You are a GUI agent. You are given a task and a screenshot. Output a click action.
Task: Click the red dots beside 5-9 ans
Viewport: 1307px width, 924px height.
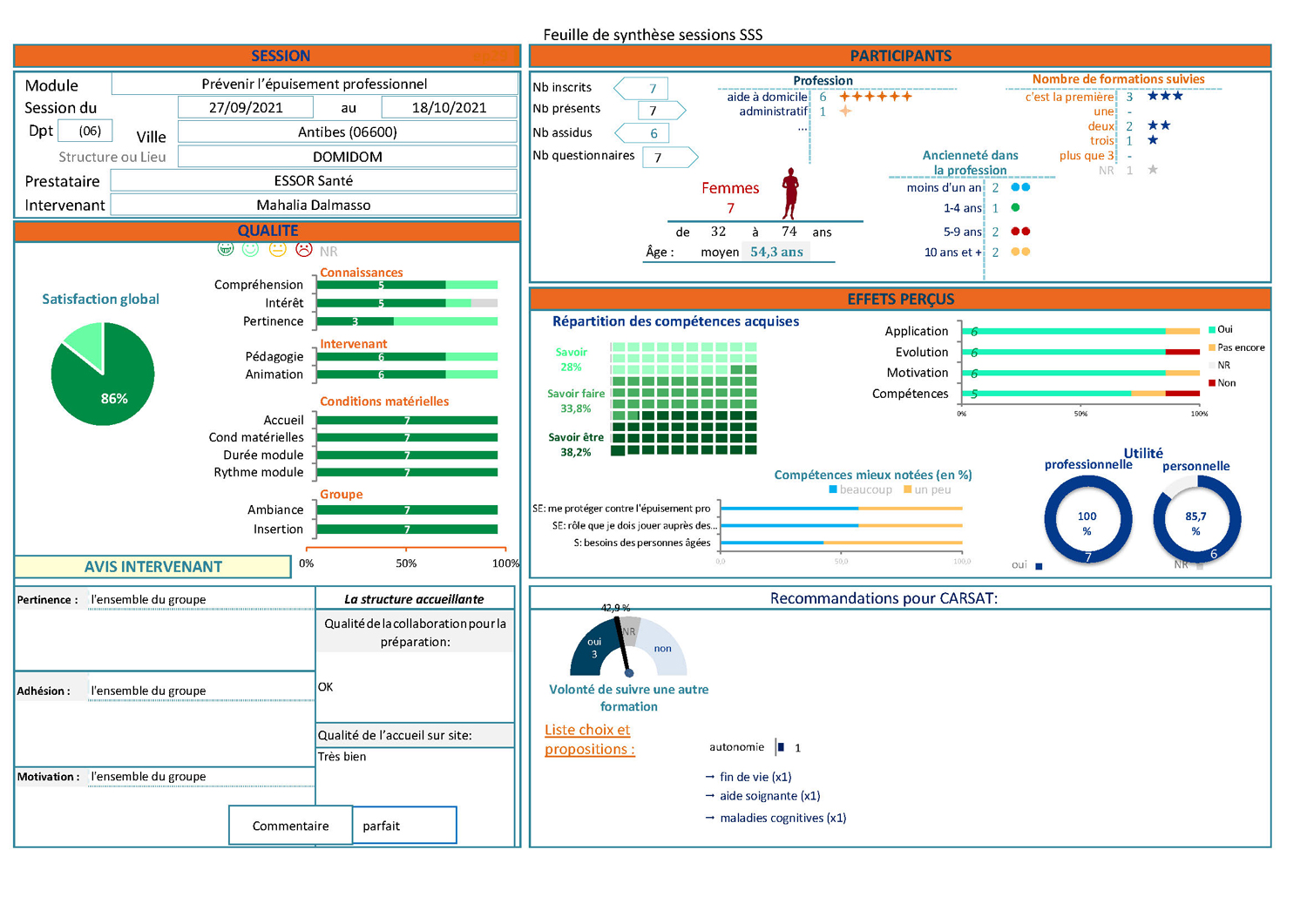(x=1020, y=232)
